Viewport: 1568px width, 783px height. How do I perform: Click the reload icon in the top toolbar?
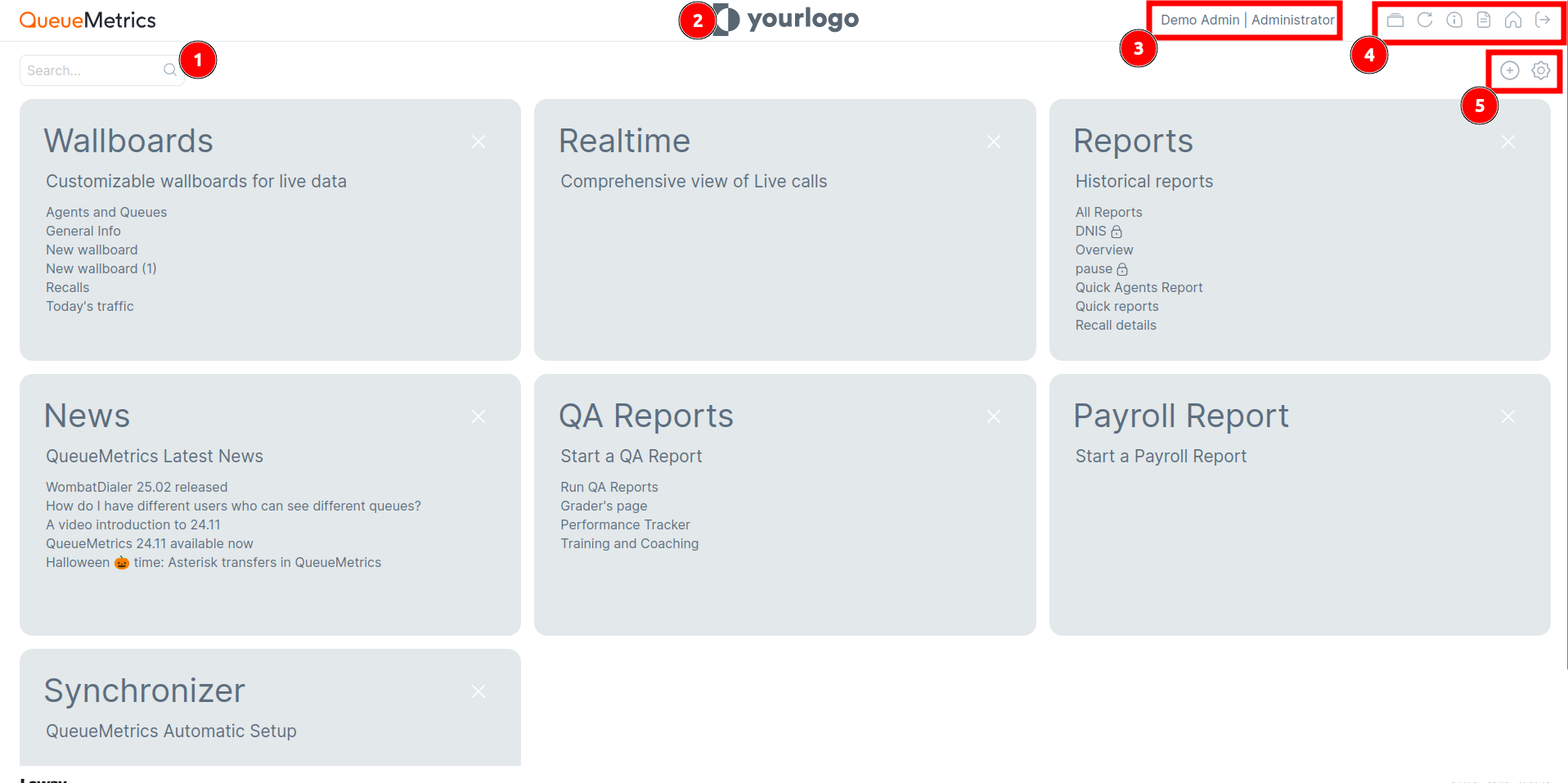click(x=1425, y=20)
